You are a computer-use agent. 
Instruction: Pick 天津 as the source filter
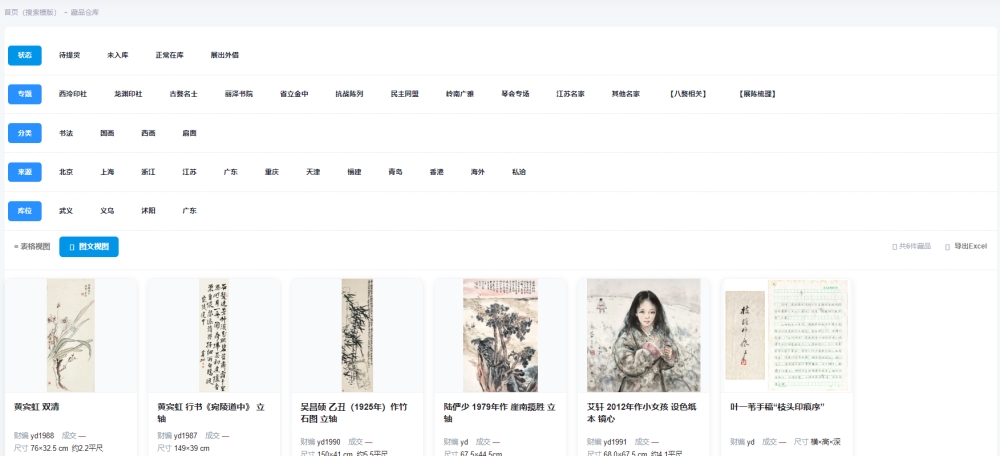tap(313, 172)
